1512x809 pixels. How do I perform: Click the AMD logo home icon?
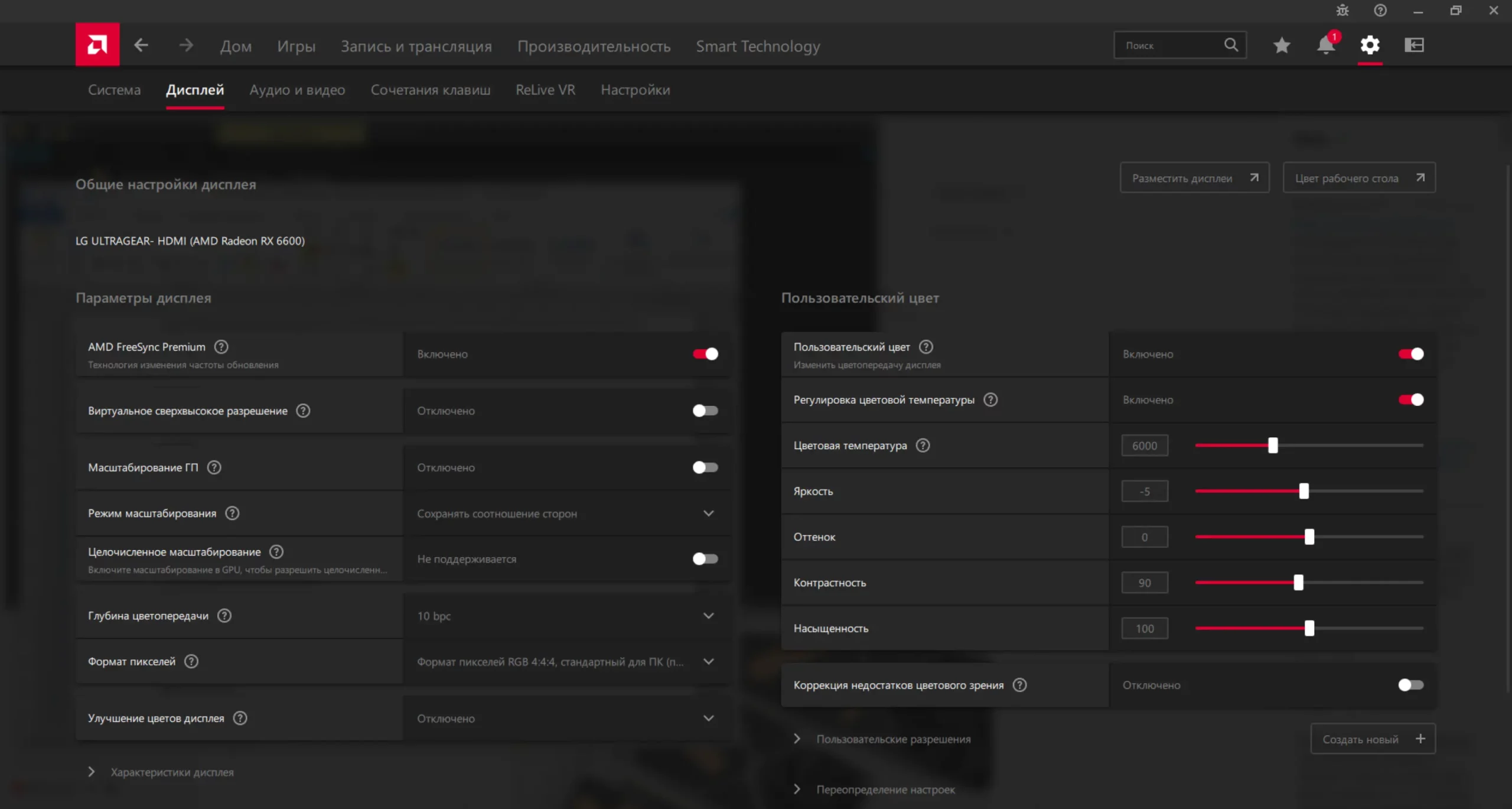pyautogui.click(x=97, y=45)
